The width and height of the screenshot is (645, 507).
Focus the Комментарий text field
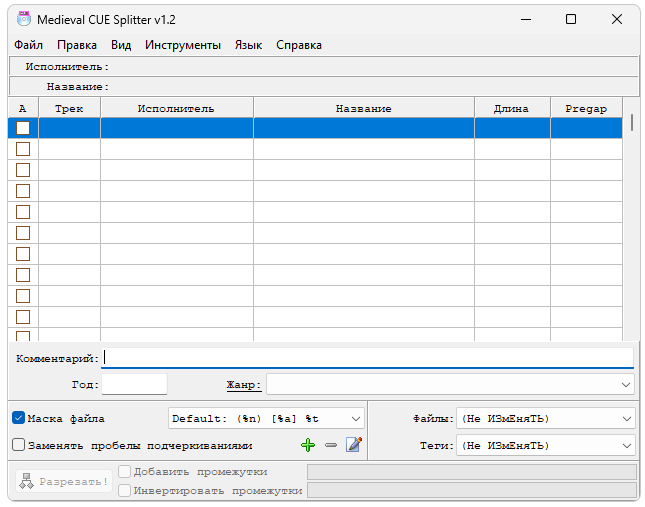[x=367, y=358]
